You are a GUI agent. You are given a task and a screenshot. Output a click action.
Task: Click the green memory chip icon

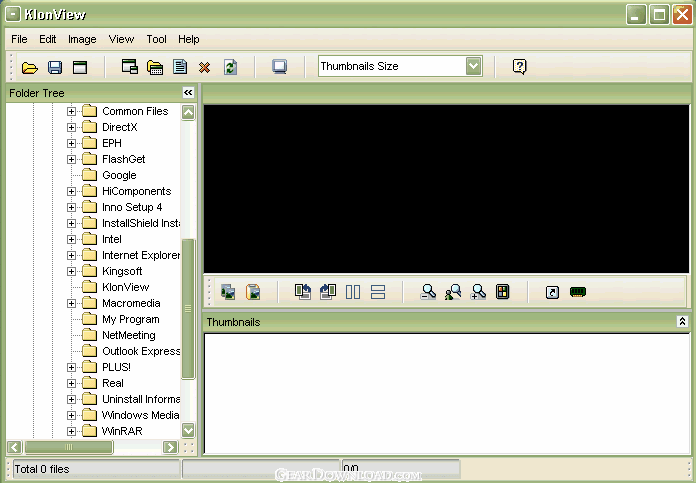(x=577, y=292)
